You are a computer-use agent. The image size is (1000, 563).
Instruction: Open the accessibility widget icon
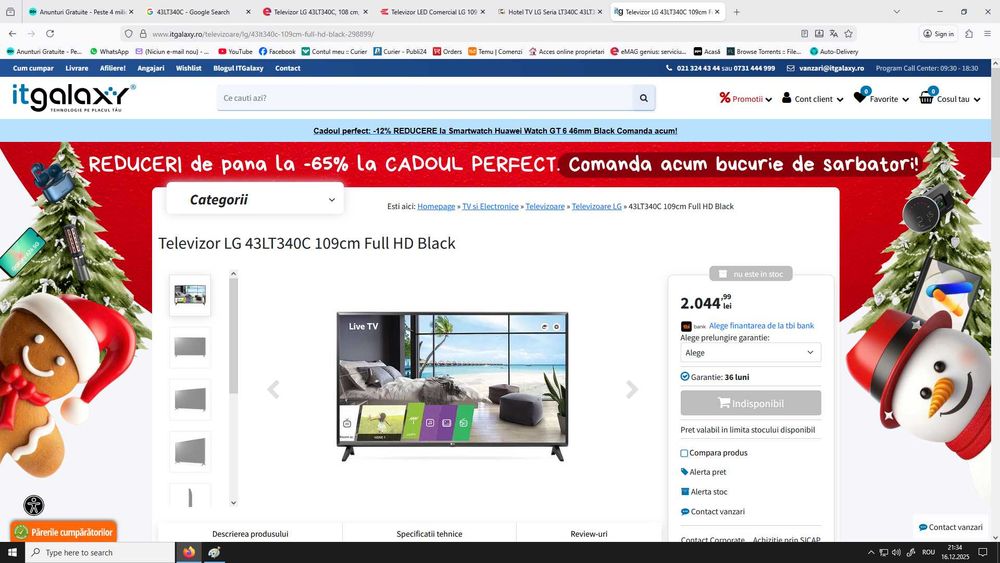pos(34,505)
